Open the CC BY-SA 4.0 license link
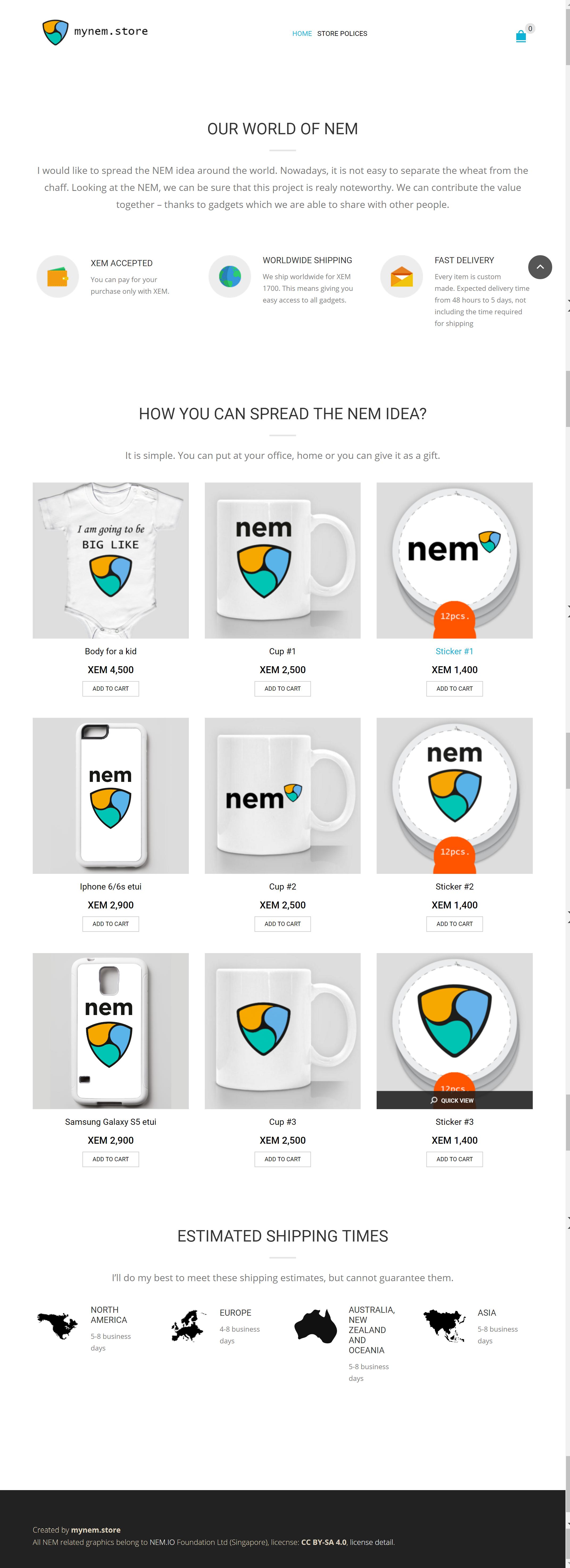The width and height of the screenshot is (570, 1568). pos(324,1542)
